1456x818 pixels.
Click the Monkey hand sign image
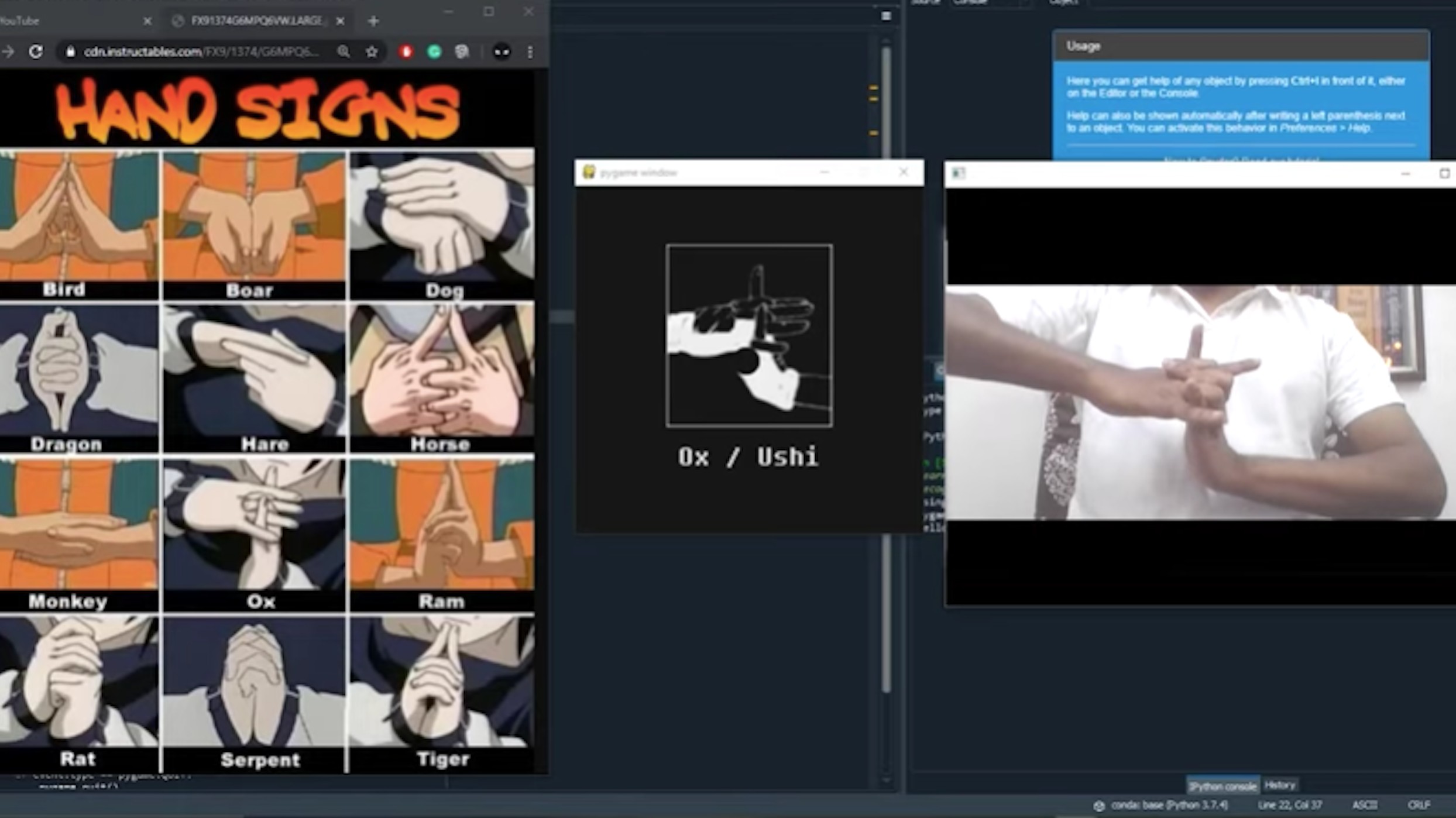pos(78,525)
